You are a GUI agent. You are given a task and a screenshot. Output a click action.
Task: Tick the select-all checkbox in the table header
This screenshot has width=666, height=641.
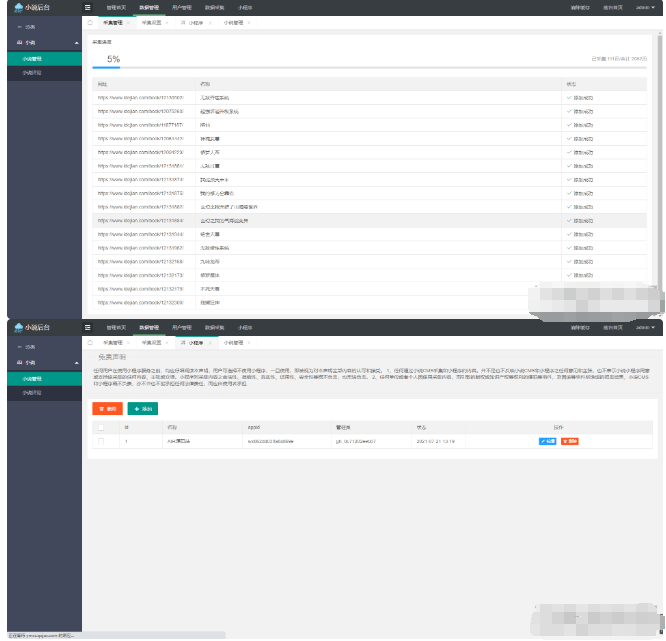tap(101, 427)
